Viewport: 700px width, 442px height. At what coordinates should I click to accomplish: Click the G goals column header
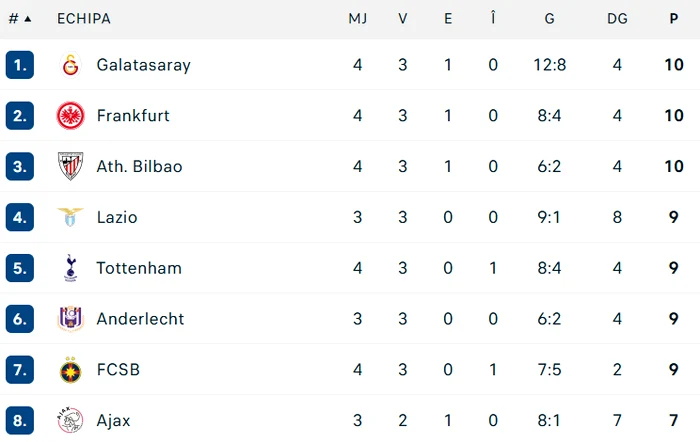(550, 19)
